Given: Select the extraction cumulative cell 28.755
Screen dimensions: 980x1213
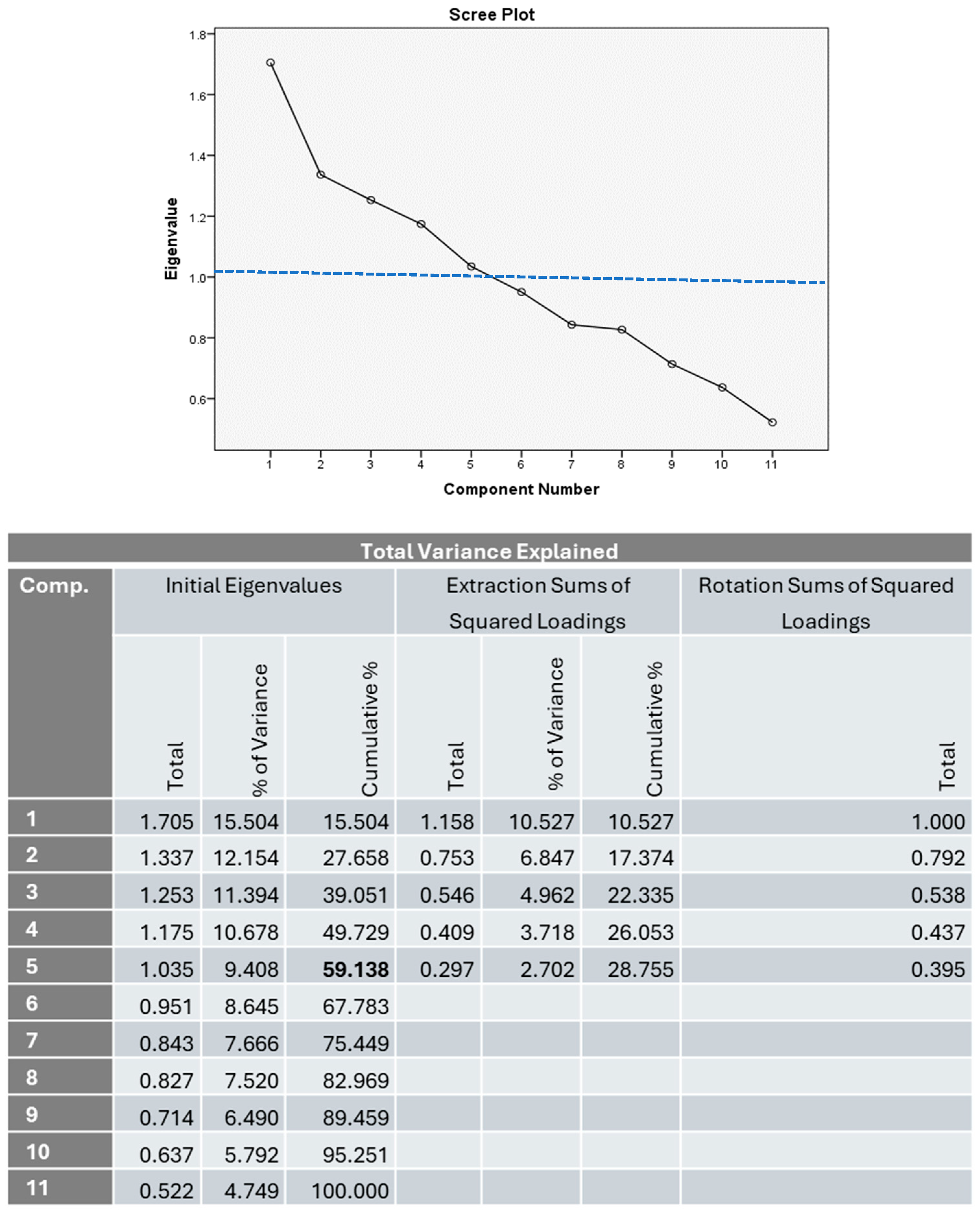Looking at the screenshot, I should click(x=640, y=969).
